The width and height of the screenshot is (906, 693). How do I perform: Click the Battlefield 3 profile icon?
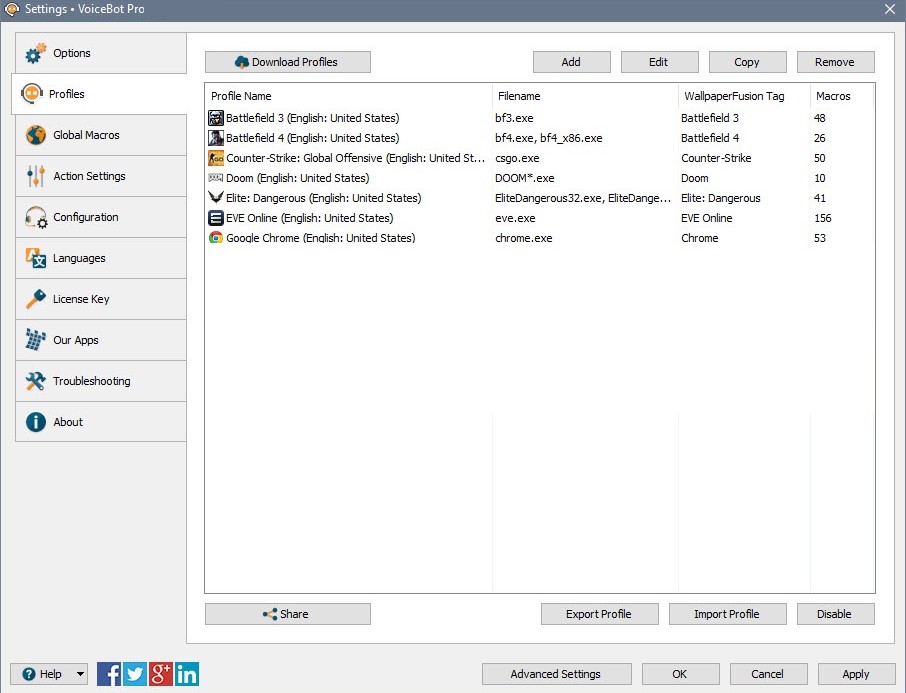tap(216, 118)
